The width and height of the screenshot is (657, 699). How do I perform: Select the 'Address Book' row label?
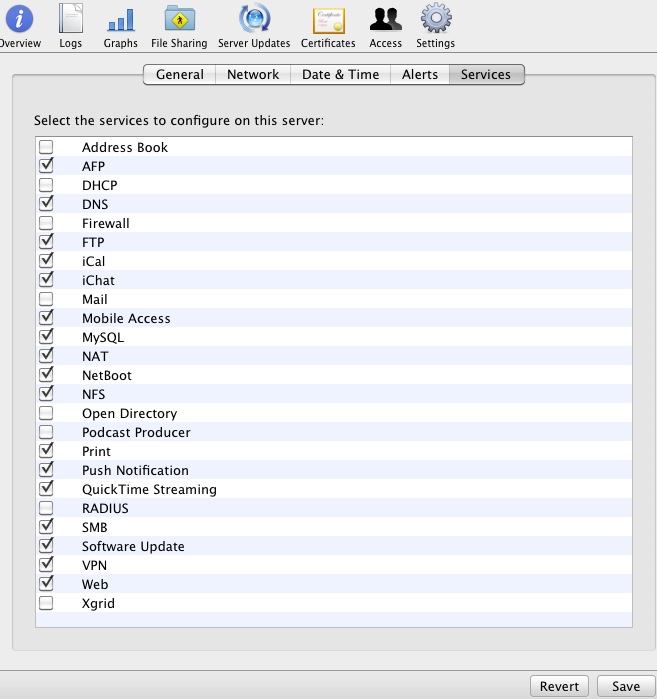tap(125, 148)
